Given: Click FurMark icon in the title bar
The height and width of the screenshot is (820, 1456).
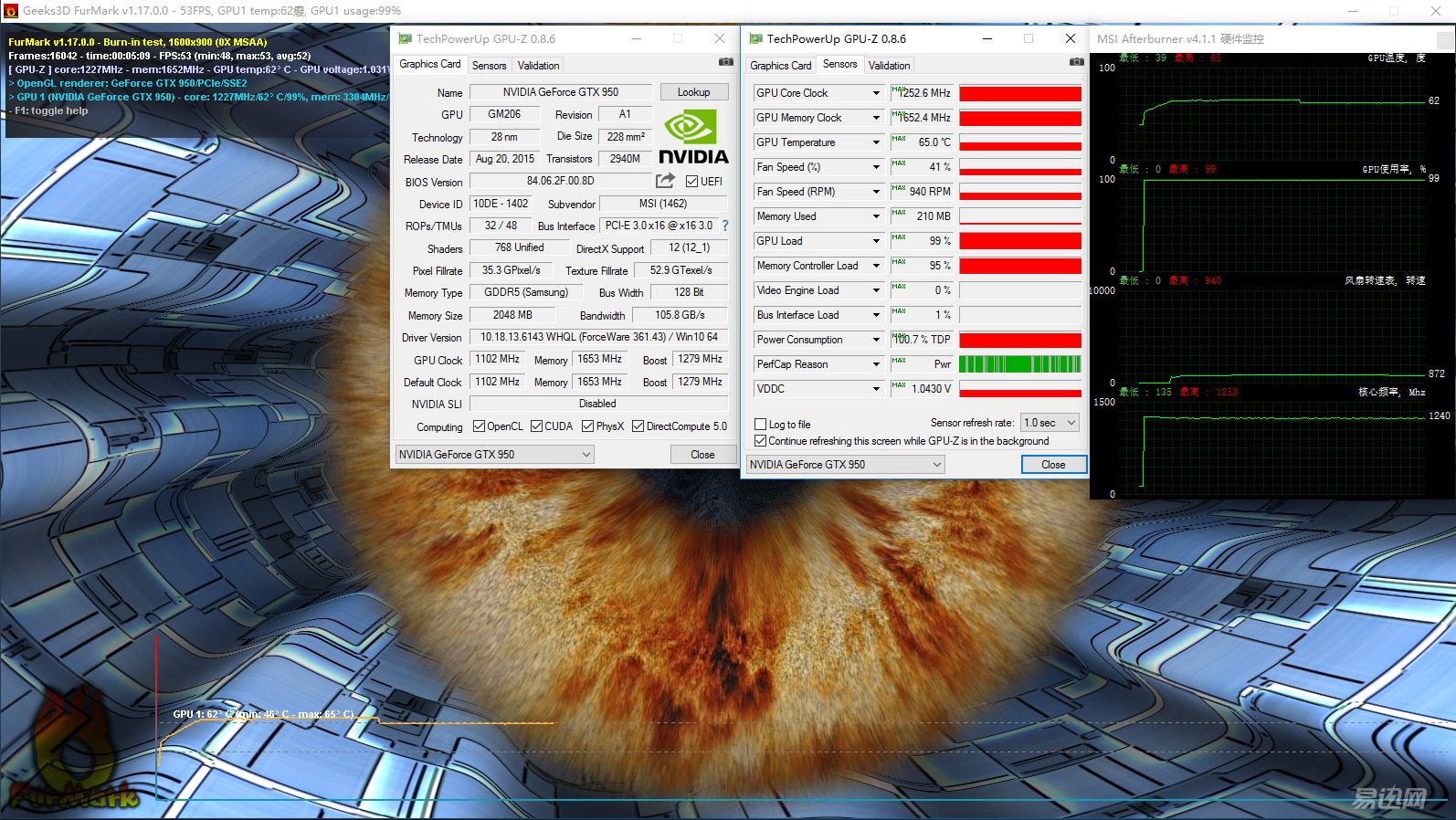Looking at the screenshot, I should point(11,11).
